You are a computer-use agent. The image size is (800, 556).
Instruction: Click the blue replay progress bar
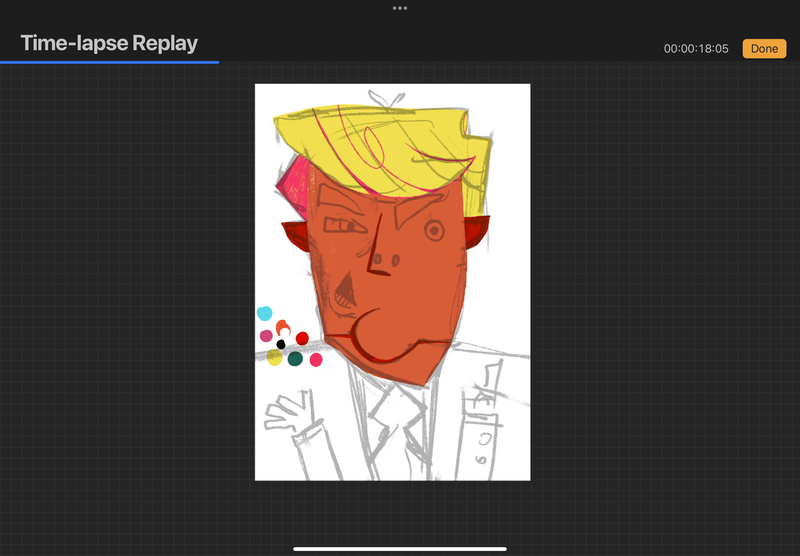110,62
